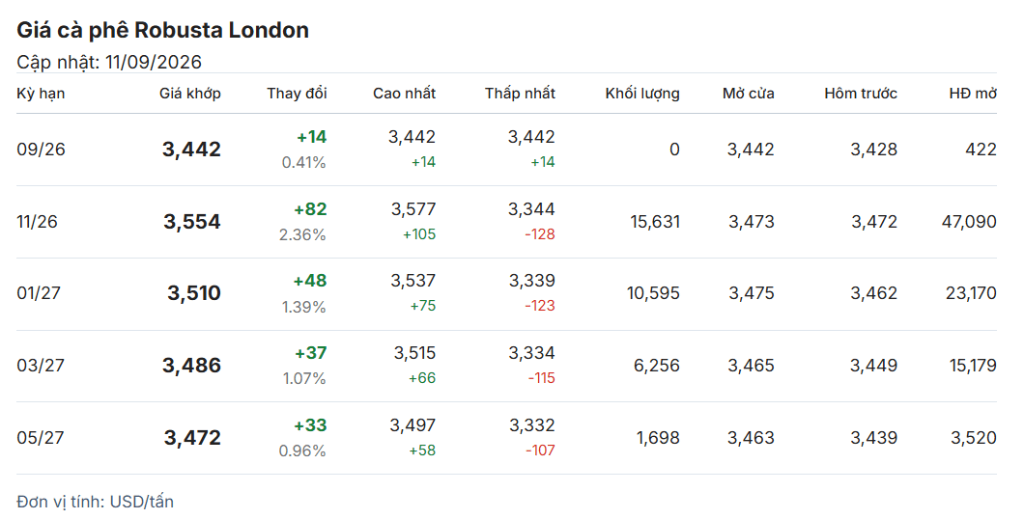Select the 03/27 contract term

click(x=40, y=366)
